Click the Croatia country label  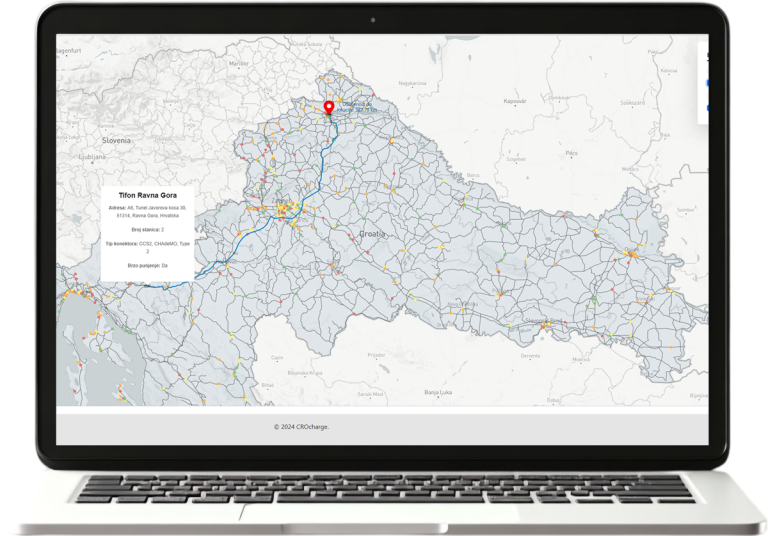tap(371, 232)
